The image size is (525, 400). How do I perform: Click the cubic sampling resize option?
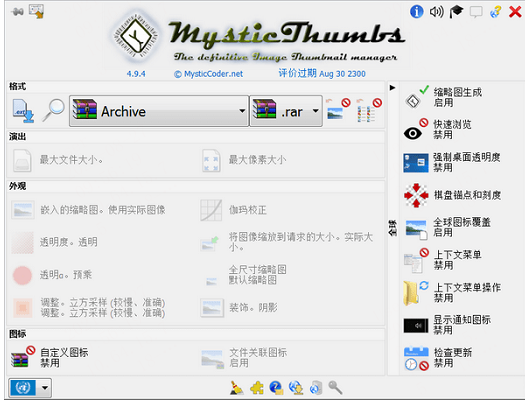click(89, 308)
